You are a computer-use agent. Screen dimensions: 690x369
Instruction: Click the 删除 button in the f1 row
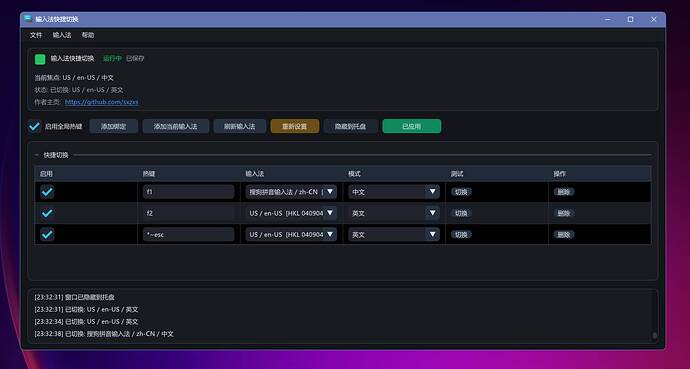click(564, 192)
